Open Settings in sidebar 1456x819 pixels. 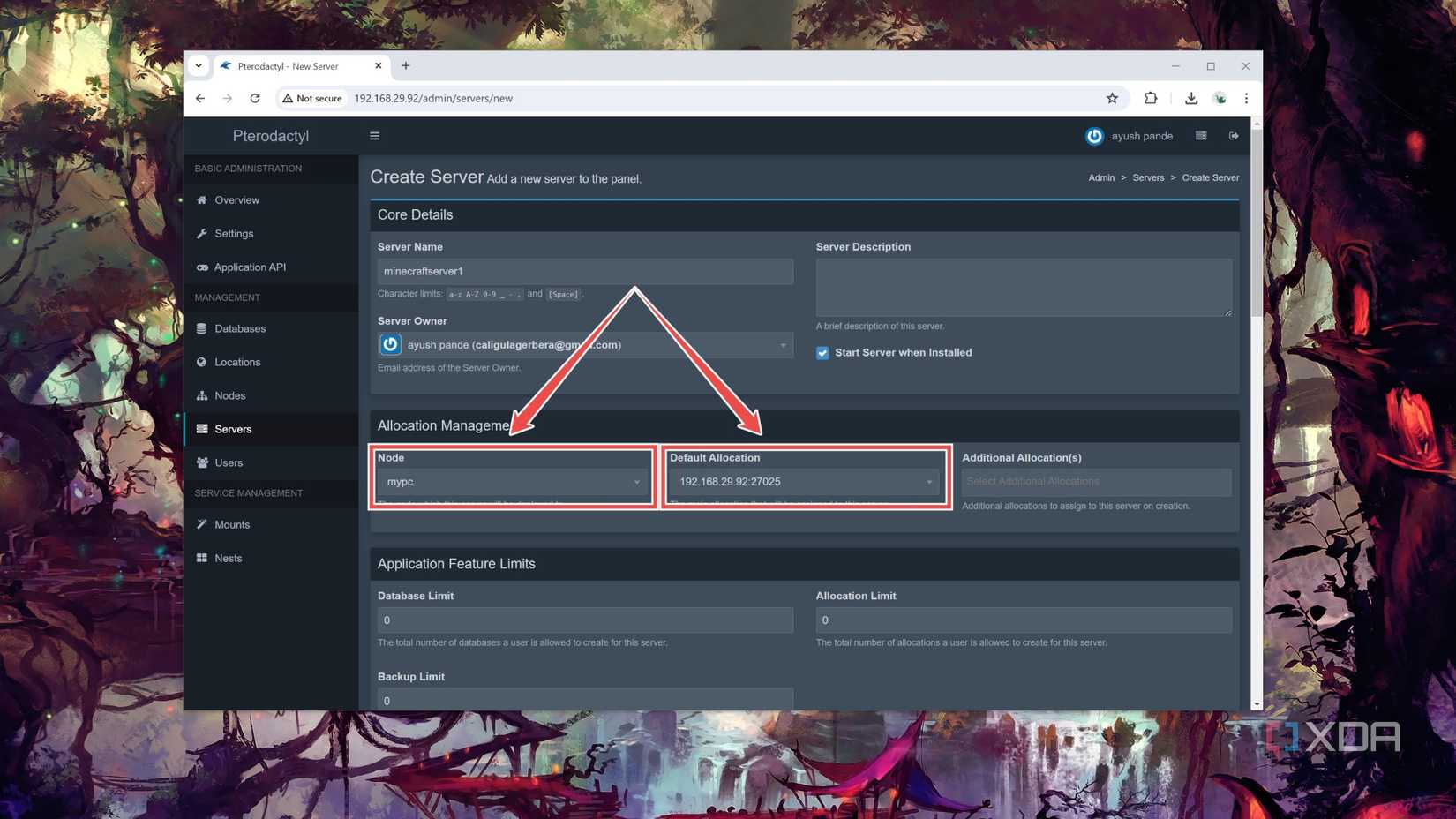coord(270,234)
